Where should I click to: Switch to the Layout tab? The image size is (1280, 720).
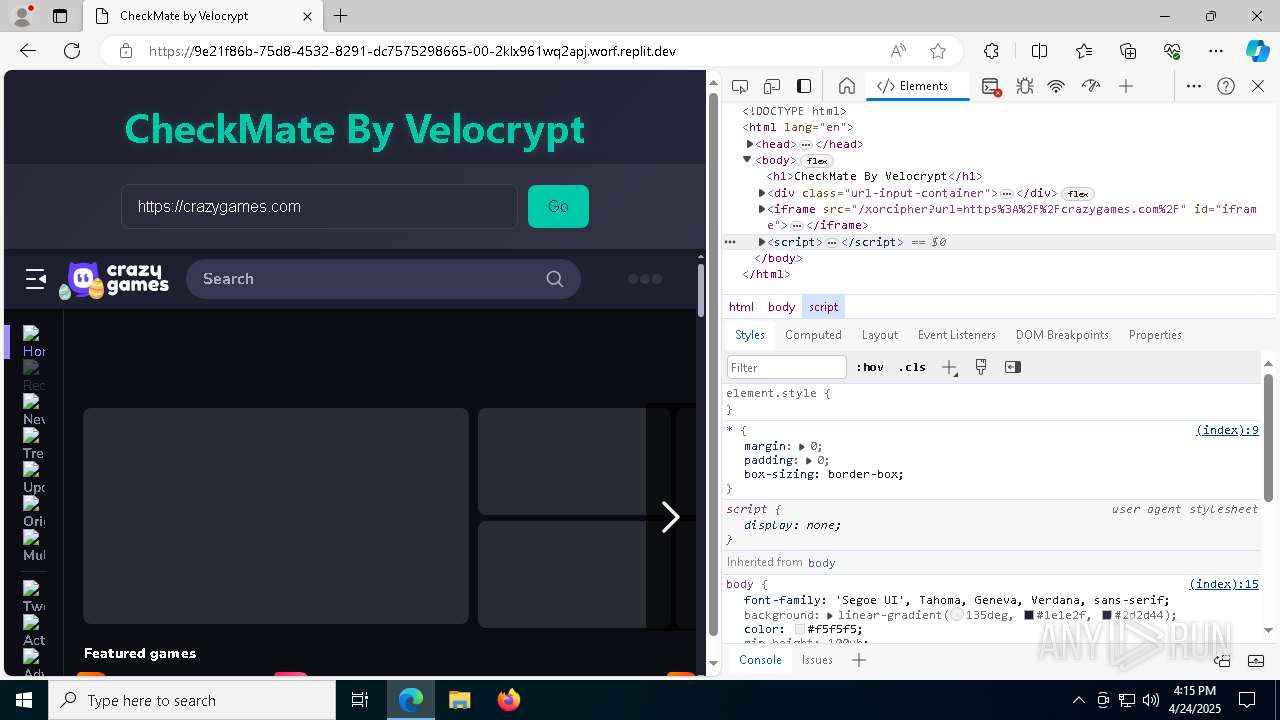click(880, 335)
